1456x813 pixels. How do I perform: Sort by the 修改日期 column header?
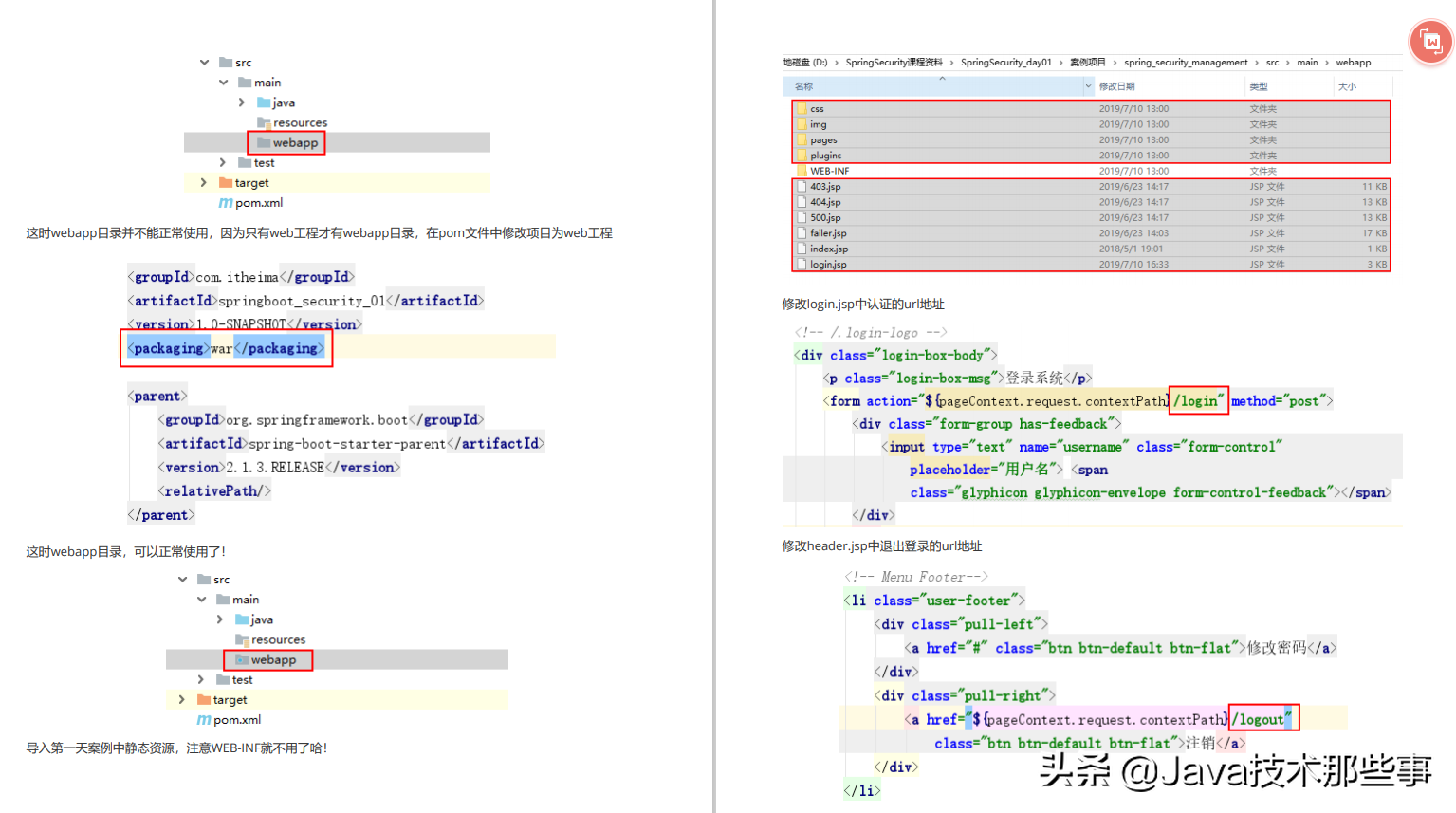pos(1116,86)
